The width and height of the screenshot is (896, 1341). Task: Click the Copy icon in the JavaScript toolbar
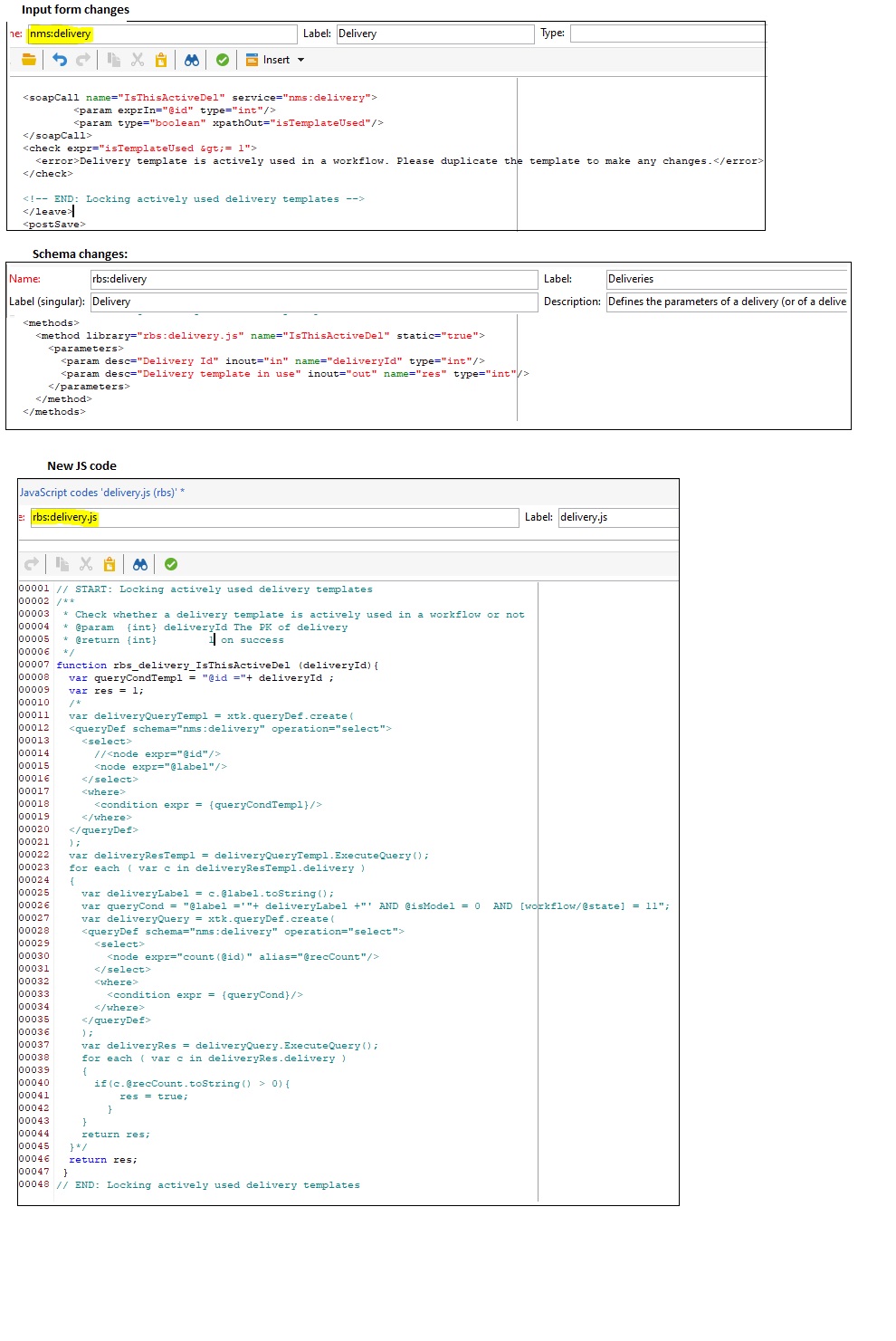62,564
